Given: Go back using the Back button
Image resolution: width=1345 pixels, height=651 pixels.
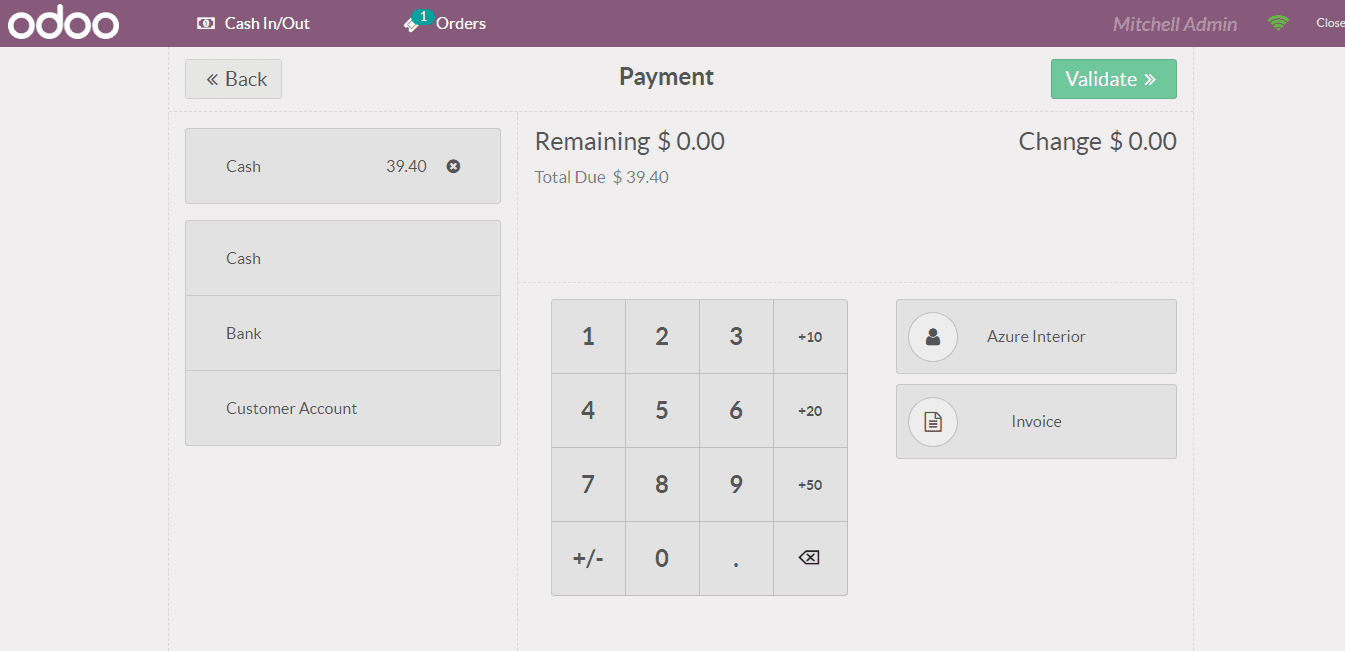Looking at the screenshot, I should 233,78.
